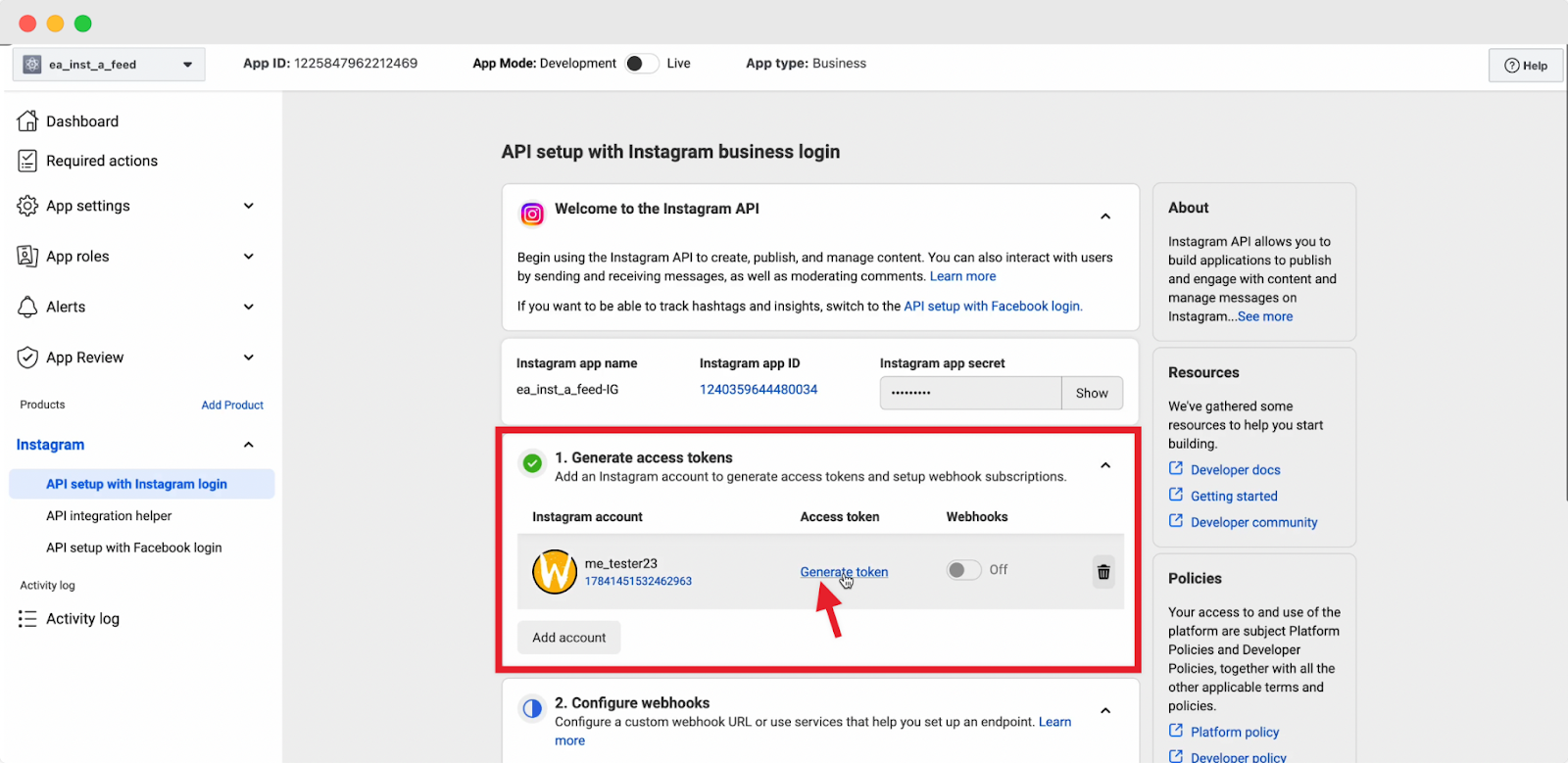1568x763 pixels.
Task: Show the Instagram app secret
Action: pyautogui.click(x=1092, y=393)
